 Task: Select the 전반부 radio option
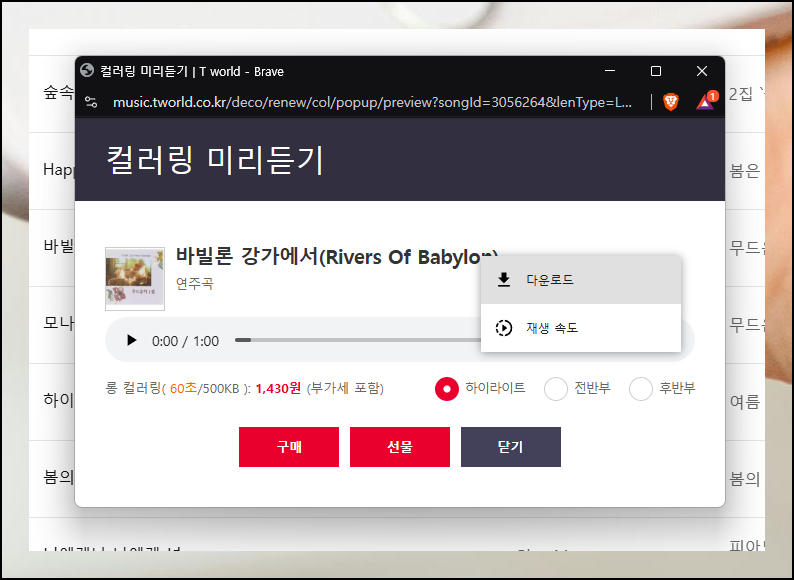coord(555,389)
